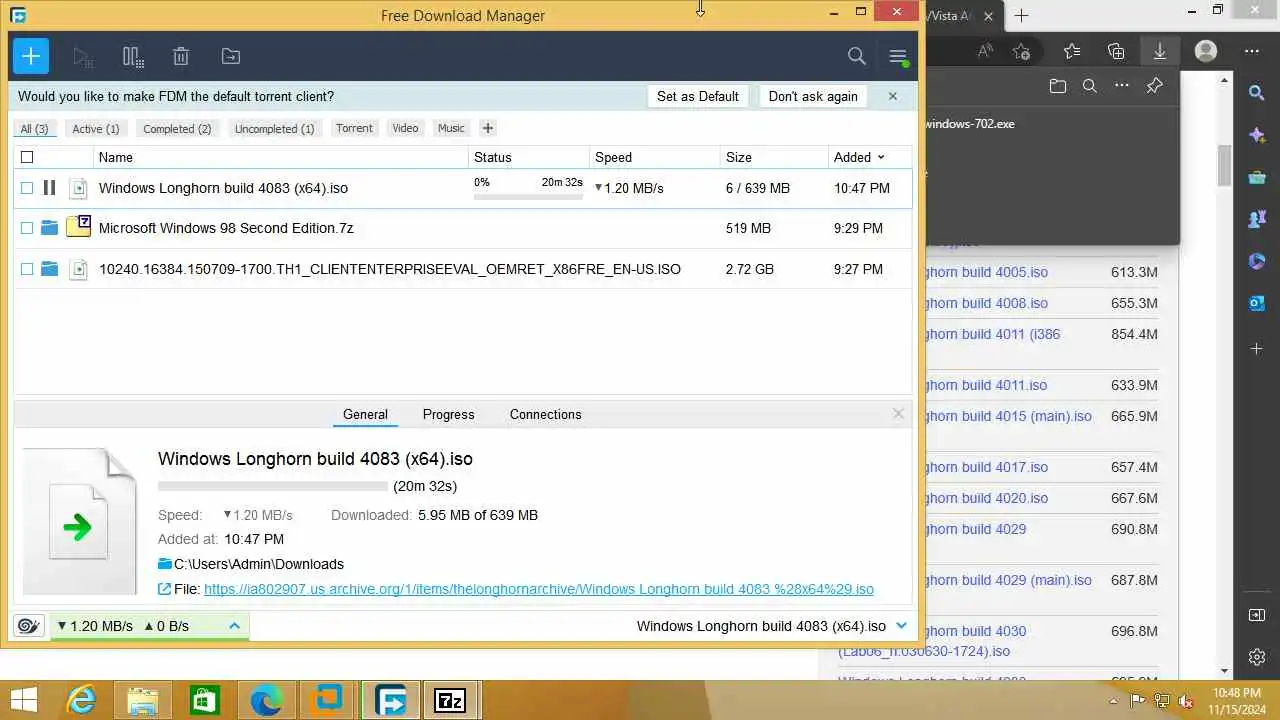The image size is (1280, 720).
Task: Start selected downloads in FDM toolbar
Action: click(83, 57)
